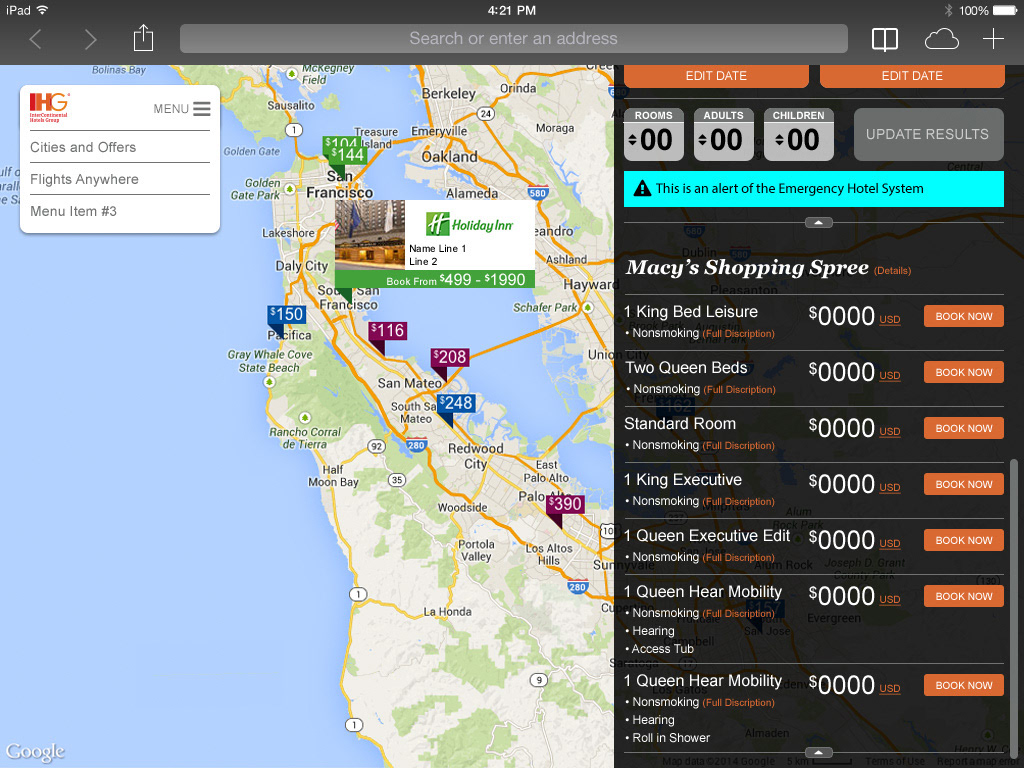Select the $390 map pin near Palo Alto

pyautogui.click(x=565, y=504)
